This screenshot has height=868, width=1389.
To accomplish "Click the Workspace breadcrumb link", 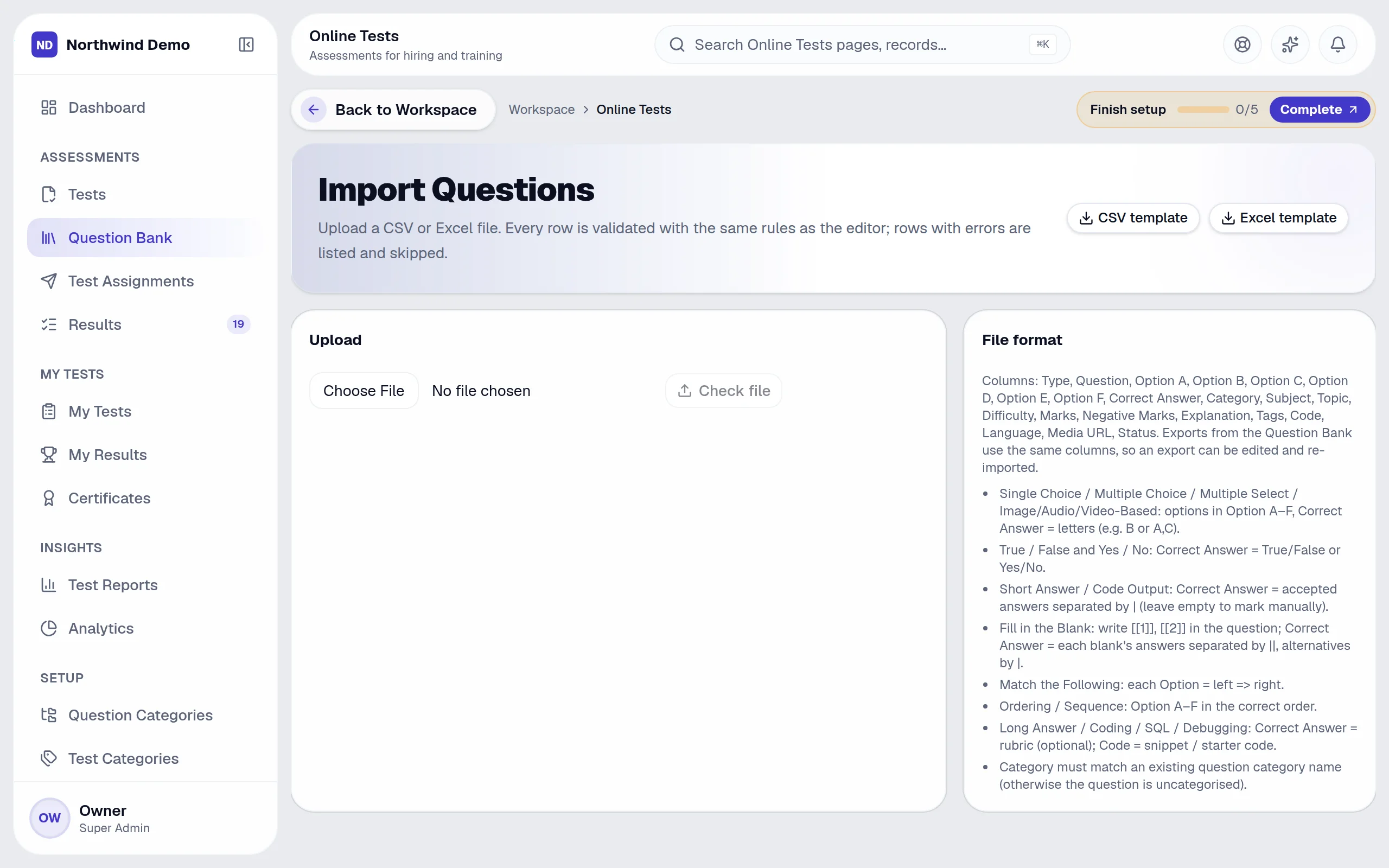I will [x=541, y=110].
